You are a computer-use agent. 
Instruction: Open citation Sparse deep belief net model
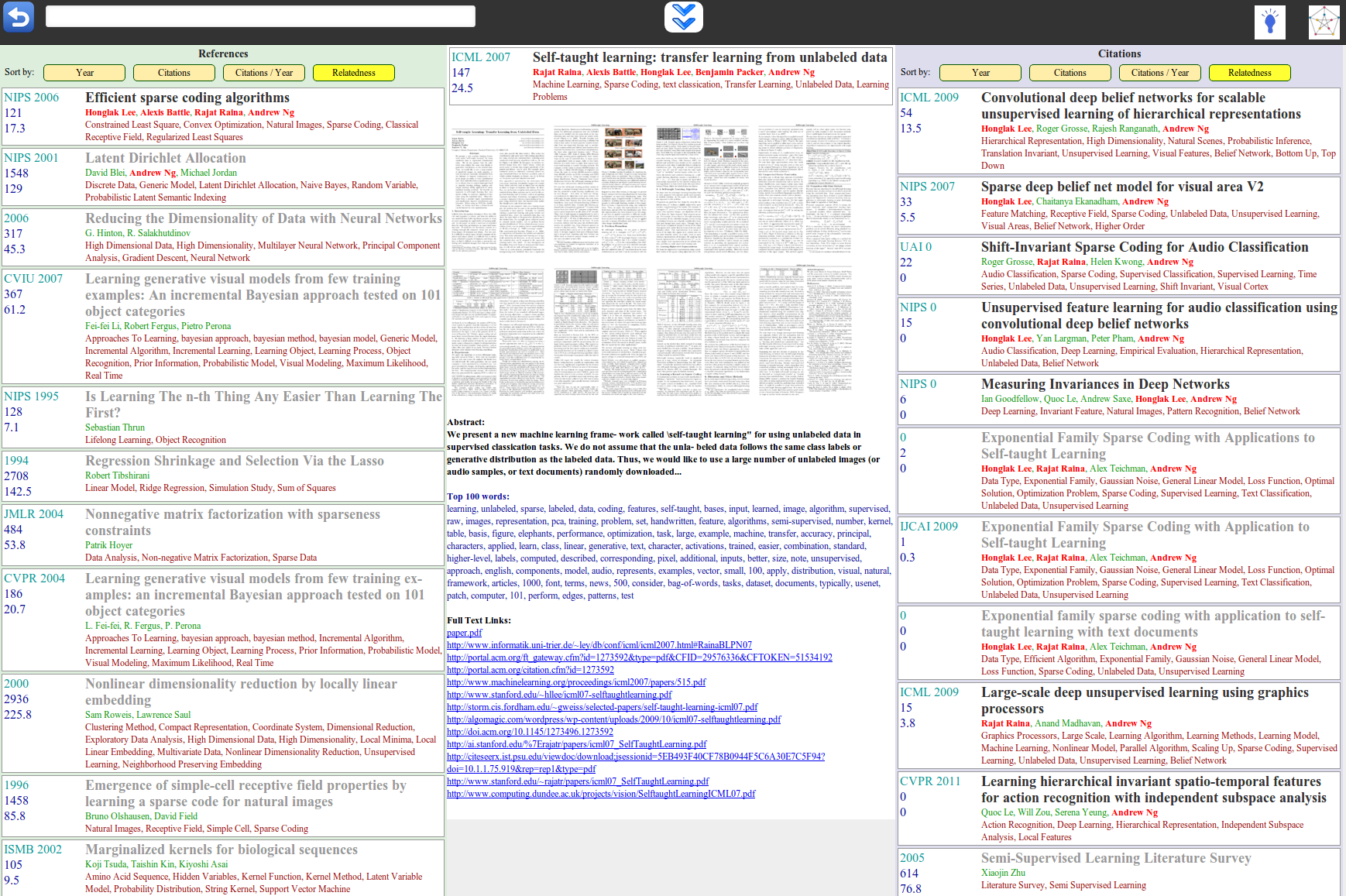tap(1122, 187)
